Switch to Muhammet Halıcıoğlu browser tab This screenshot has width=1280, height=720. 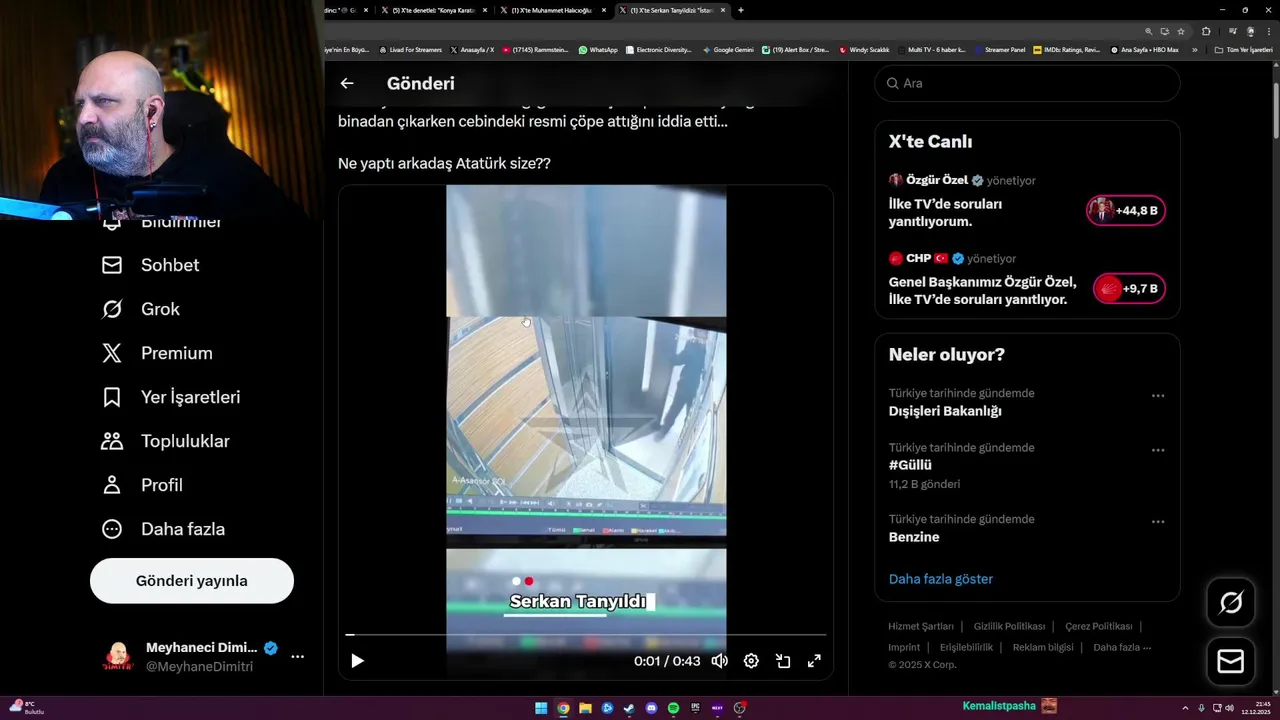(555, 10)
